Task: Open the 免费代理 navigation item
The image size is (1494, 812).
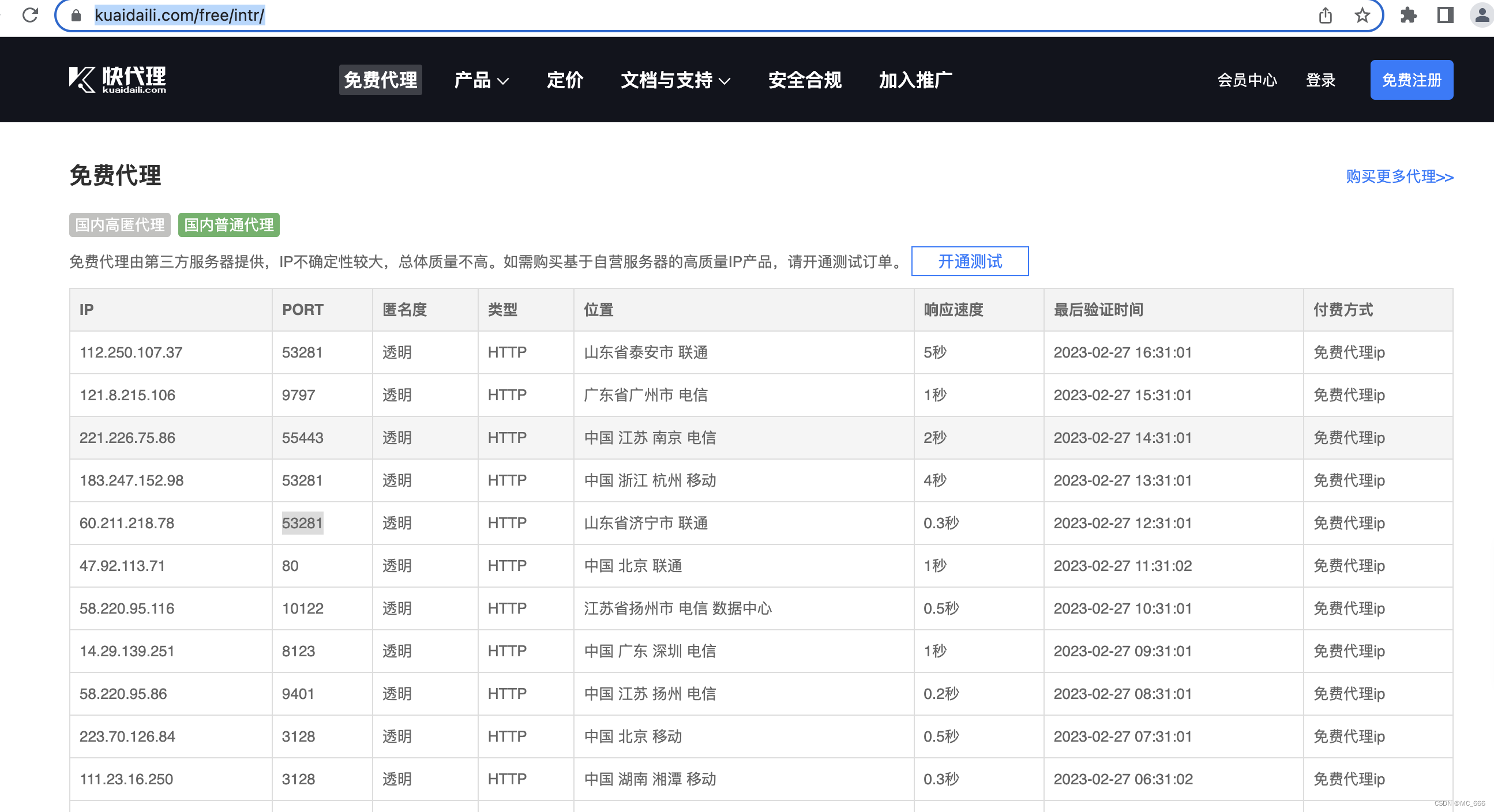Action: click(381, 80)
